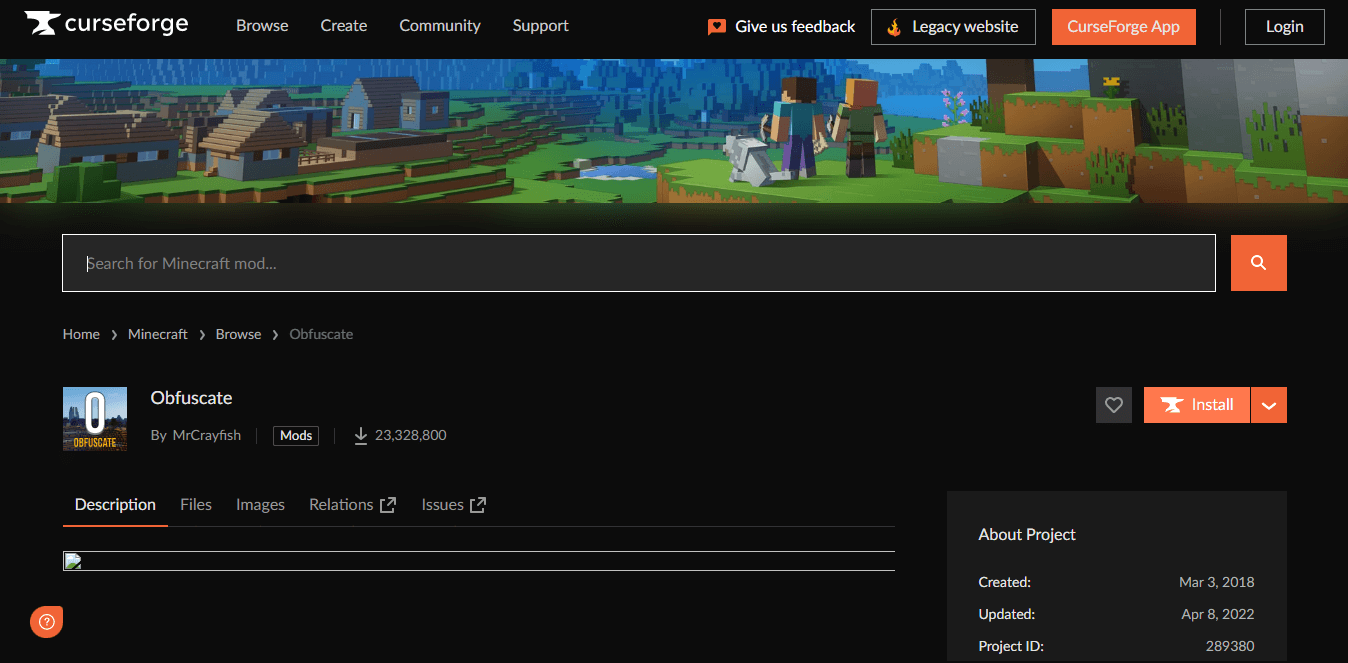1348x663 pixels.
Task: Click the Obfuscate mod thumbnail image
Action: click(x=95, y=419)
